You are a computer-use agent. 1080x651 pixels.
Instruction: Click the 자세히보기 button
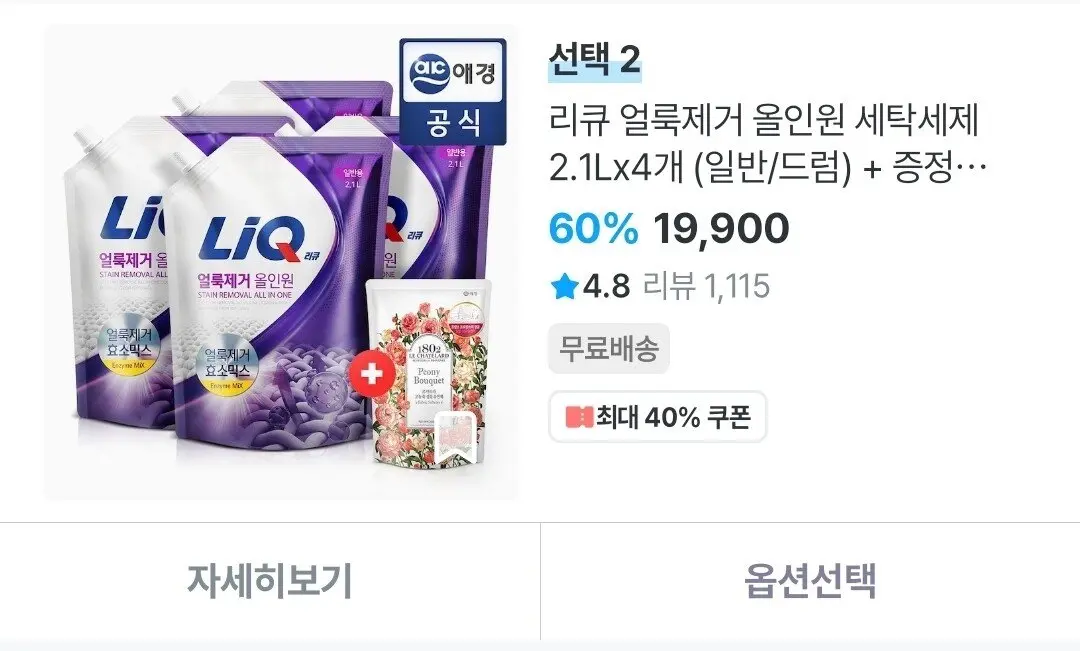pyautogui.click(x=270, y=581)
